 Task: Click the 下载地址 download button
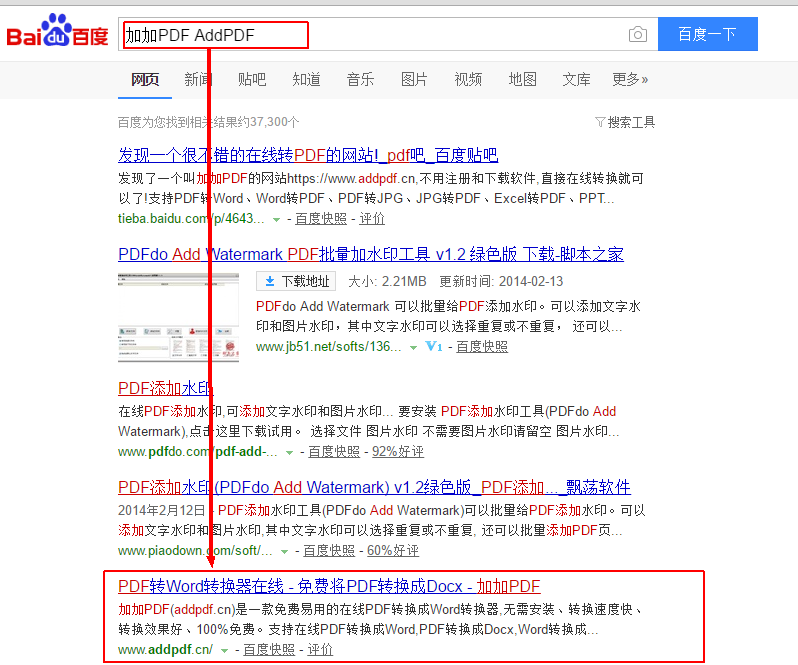296,281
